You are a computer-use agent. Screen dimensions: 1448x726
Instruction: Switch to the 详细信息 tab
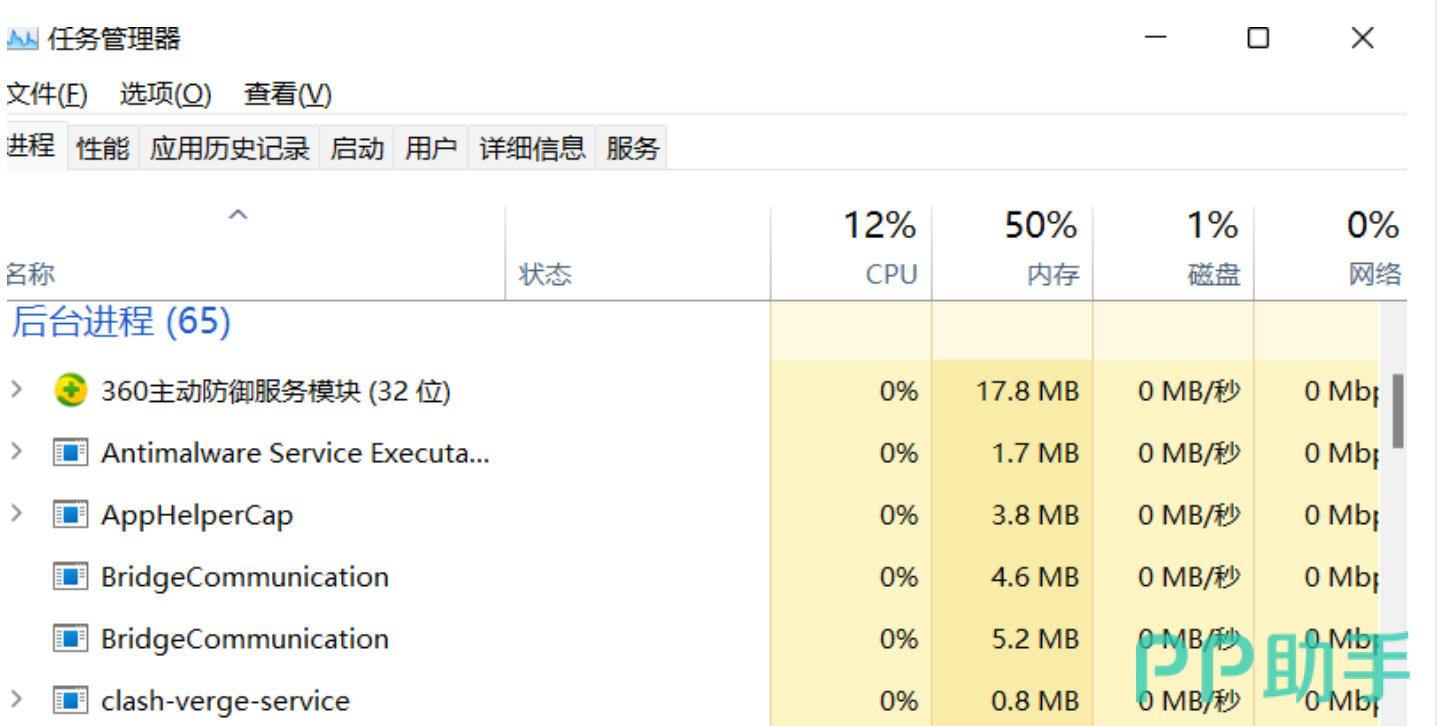532,149
